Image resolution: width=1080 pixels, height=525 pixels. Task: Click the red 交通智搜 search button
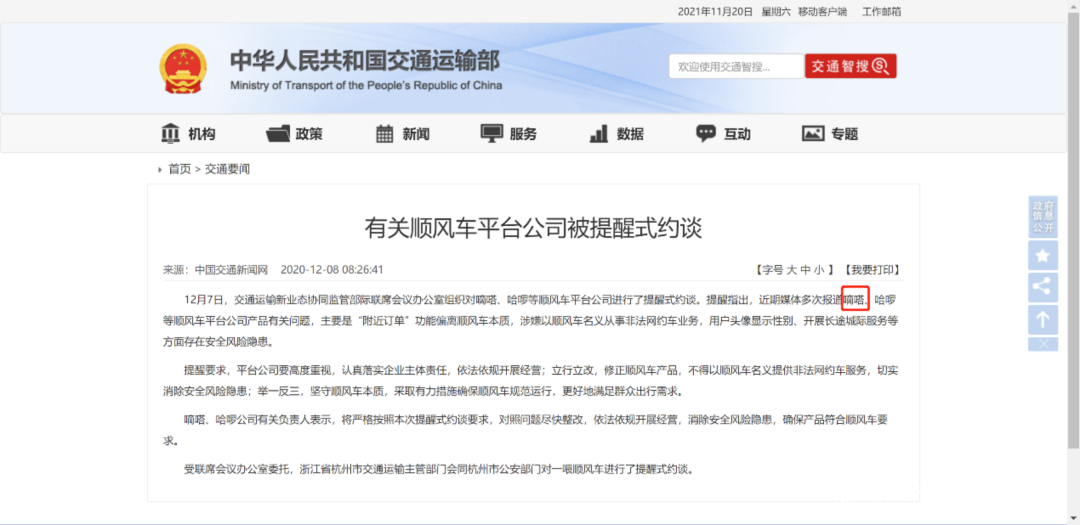tap(851, 66)
